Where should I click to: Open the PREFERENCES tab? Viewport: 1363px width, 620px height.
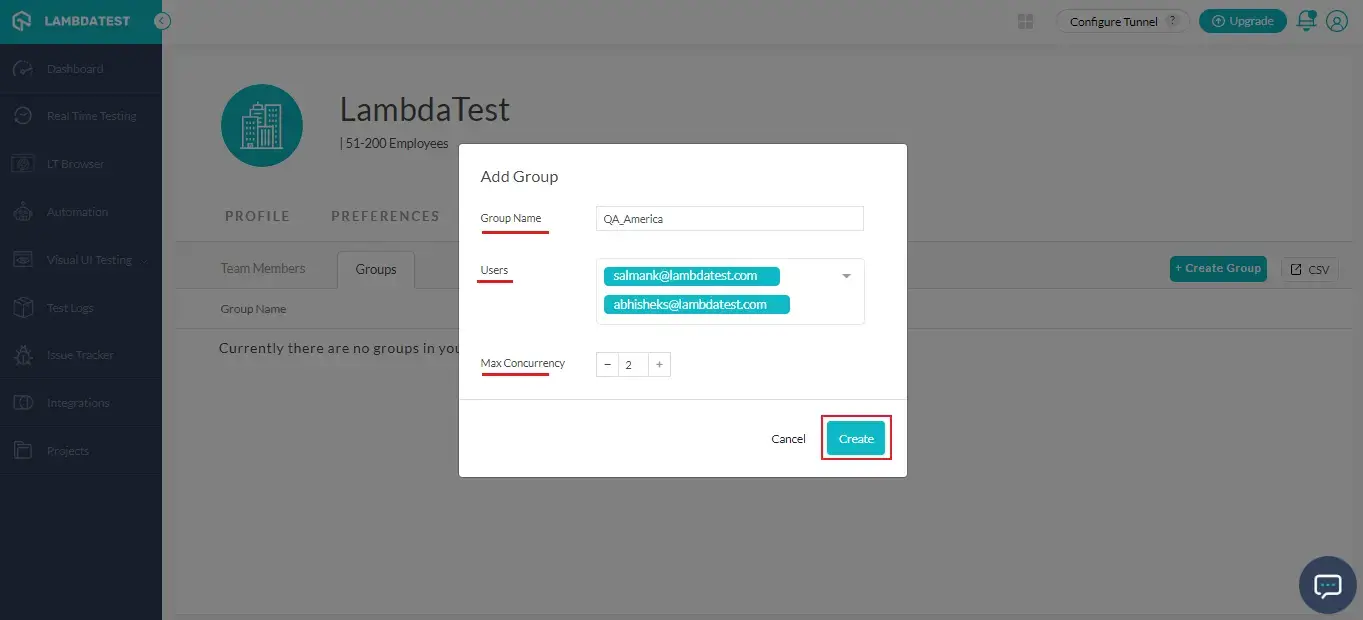click(x=385, y=216)
